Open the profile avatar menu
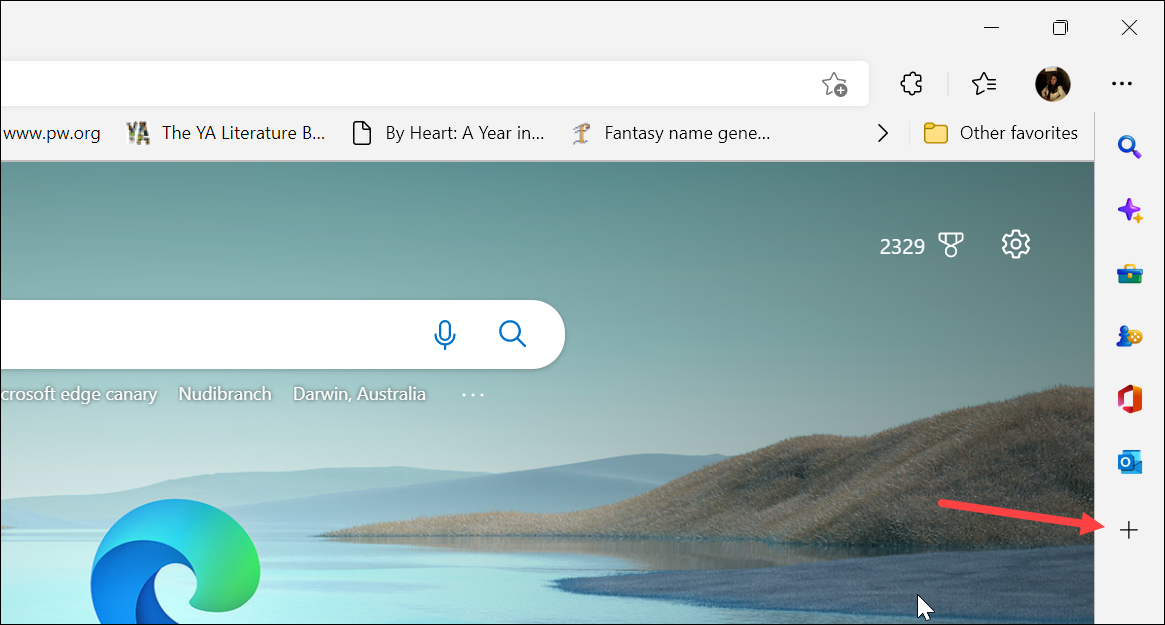 coord(1052,84)
